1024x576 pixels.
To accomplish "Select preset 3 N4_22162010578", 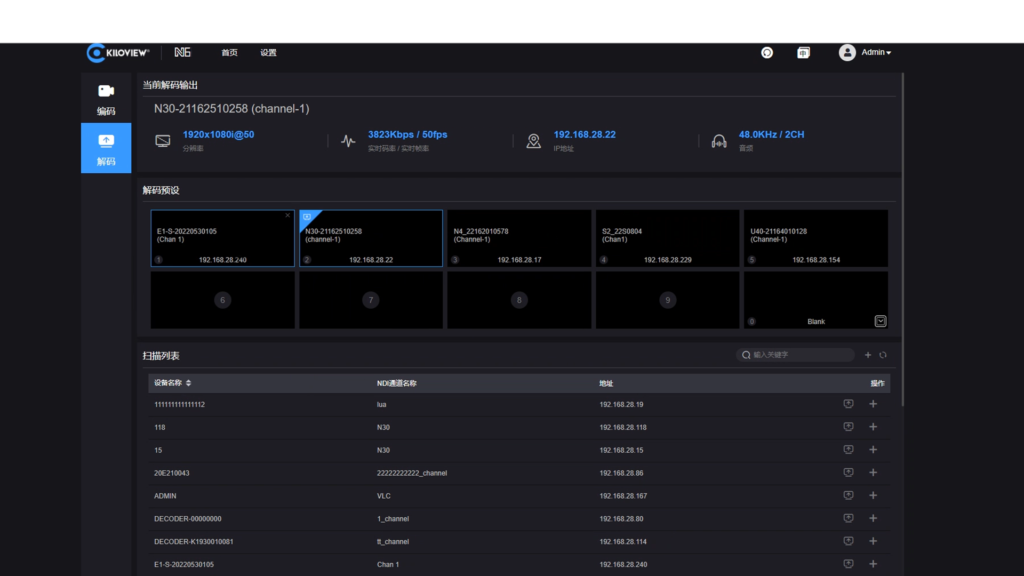I will click(x=519, y=238).
